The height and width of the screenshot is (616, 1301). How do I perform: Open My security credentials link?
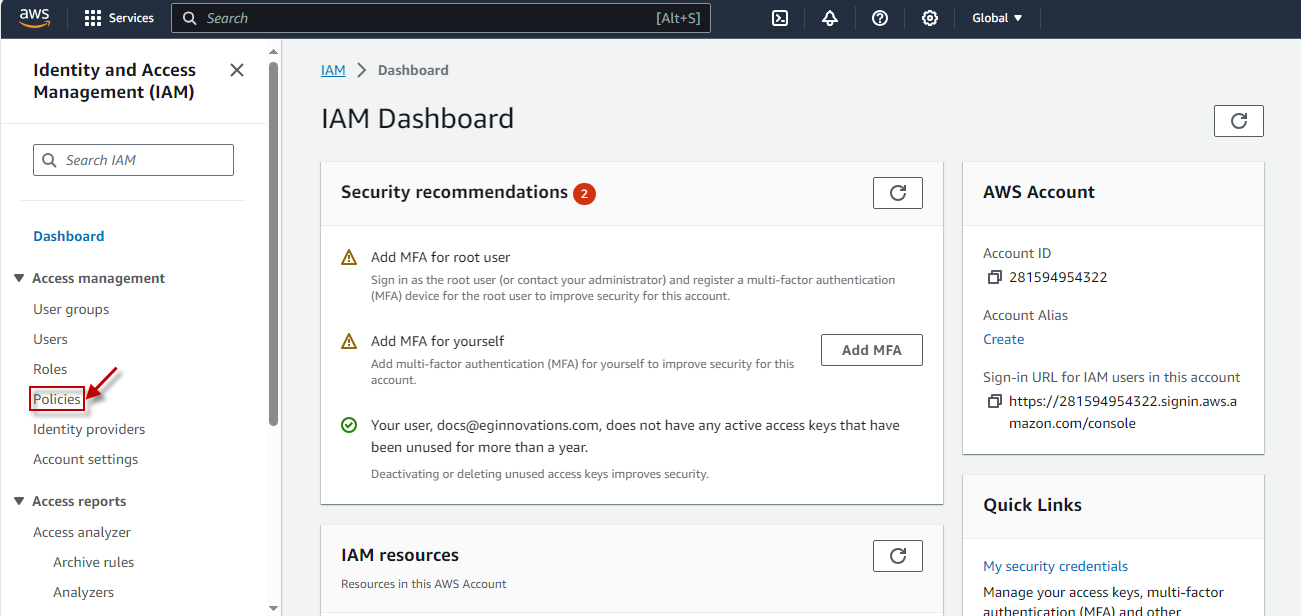coord(1055,566)
